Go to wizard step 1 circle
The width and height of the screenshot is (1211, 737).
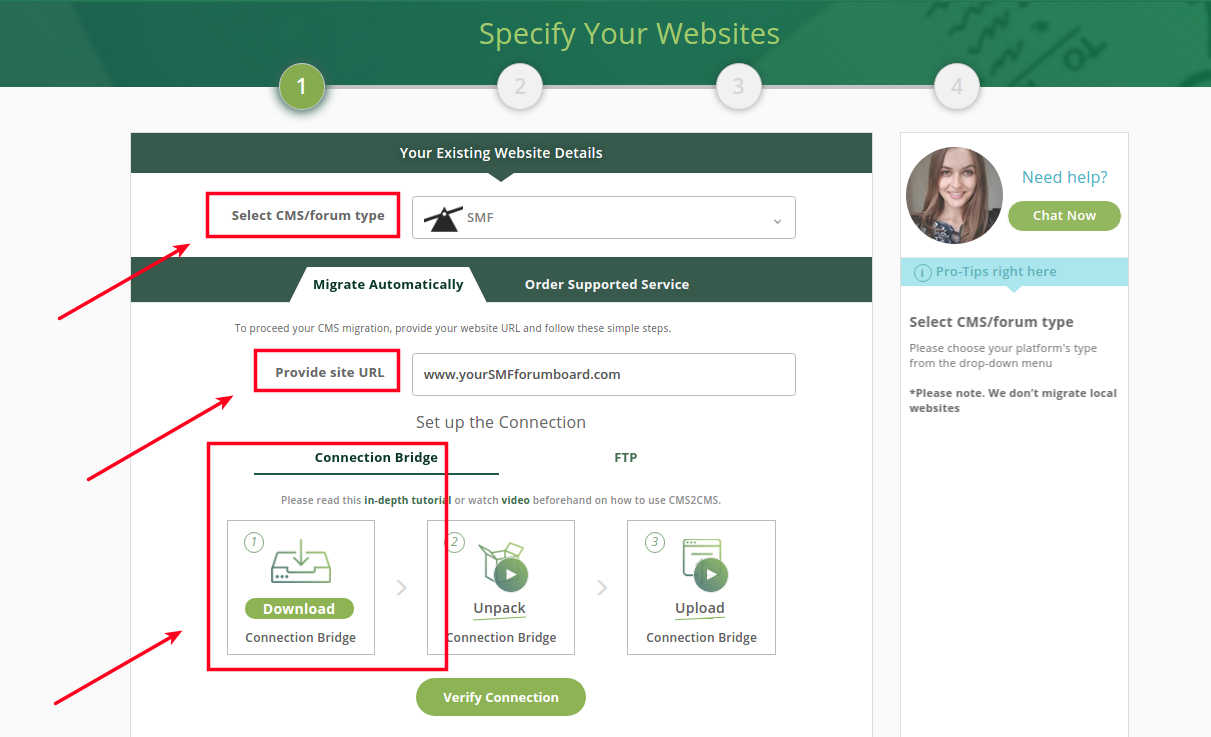pos(301,87)
